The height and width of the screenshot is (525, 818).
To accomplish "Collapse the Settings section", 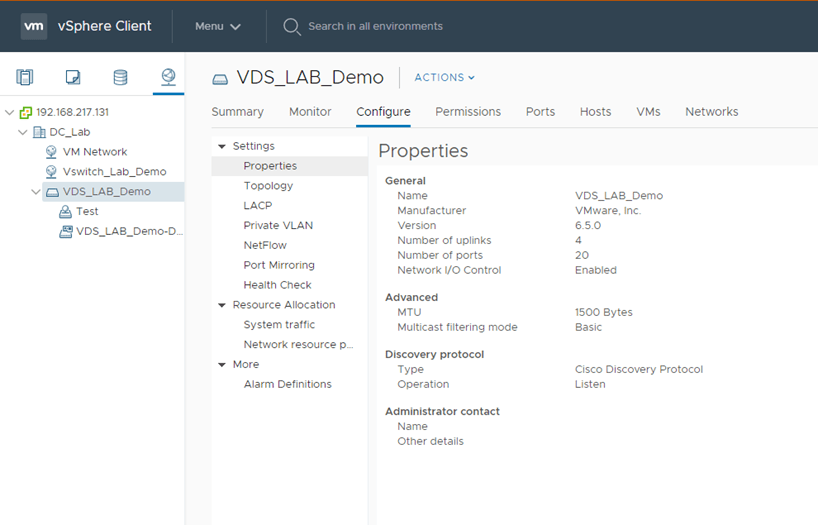I will click(222, 147).
